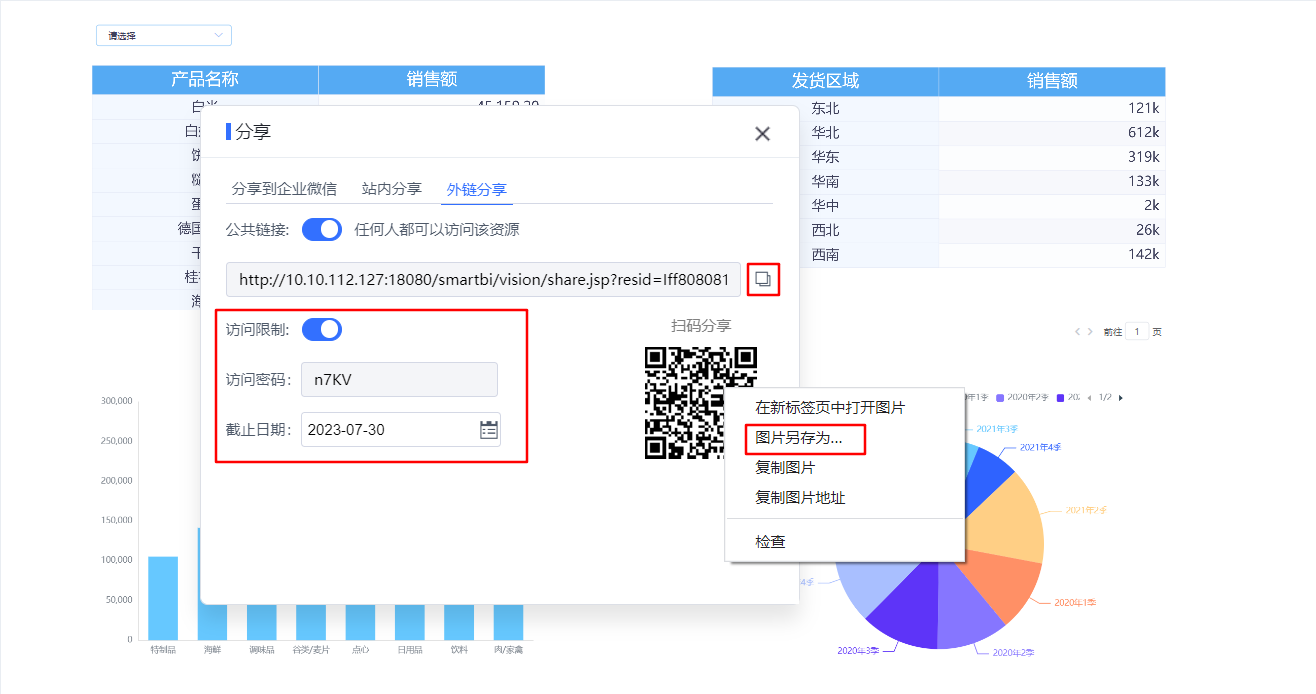Click the 访问密码 field n7KV
Image resolution: width=1316 pixels, height=694 pixels.
pos(399,380)
